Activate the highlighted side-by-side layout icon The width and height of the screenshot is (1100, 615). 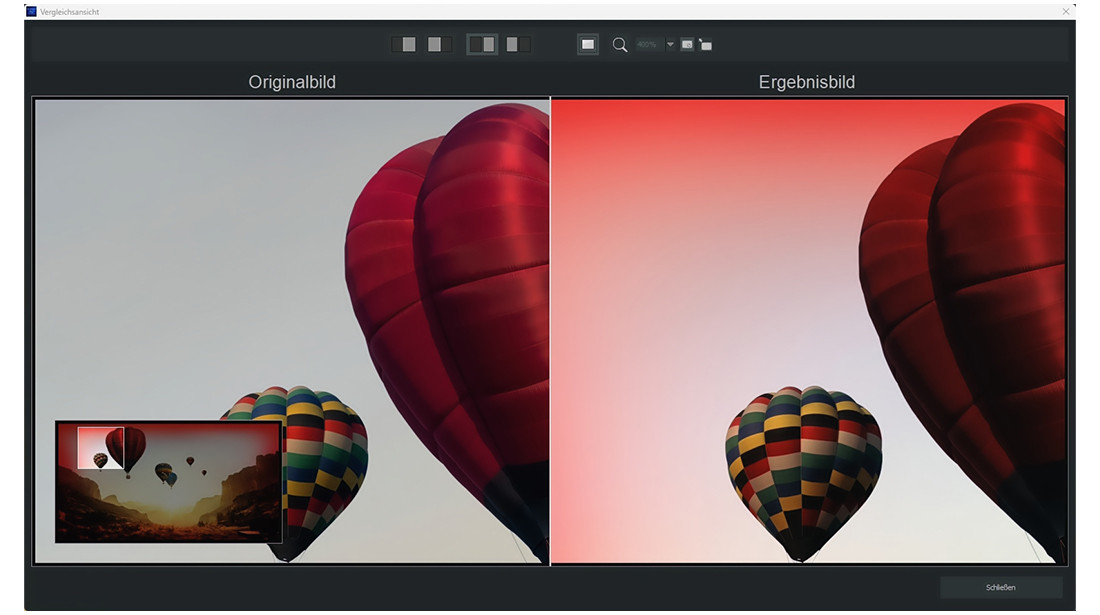tap(482, 44)
